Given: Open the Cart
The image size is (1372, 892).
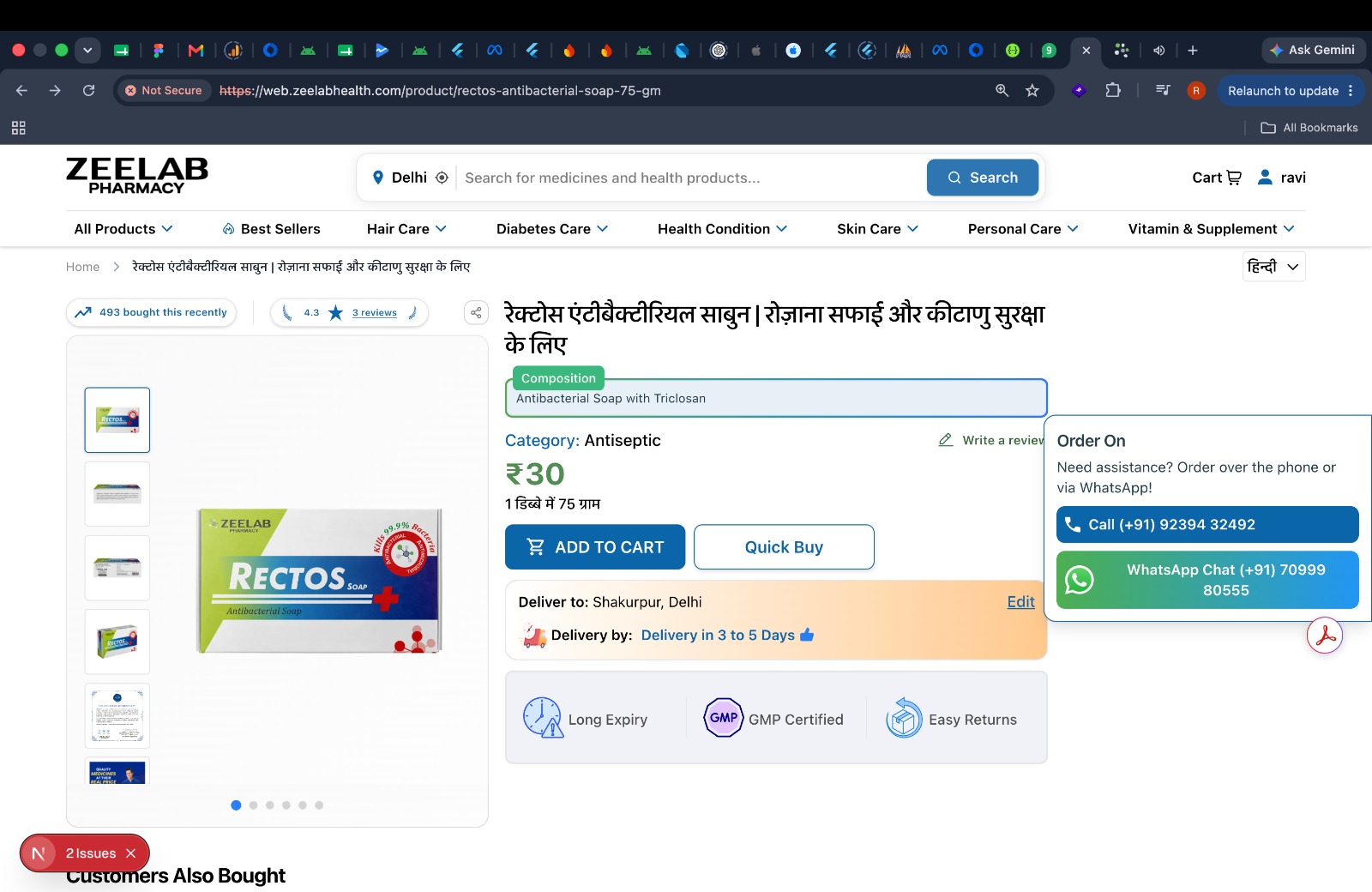Looking at the screenshot, I should pyautogui.click(x=1217, y=178).
